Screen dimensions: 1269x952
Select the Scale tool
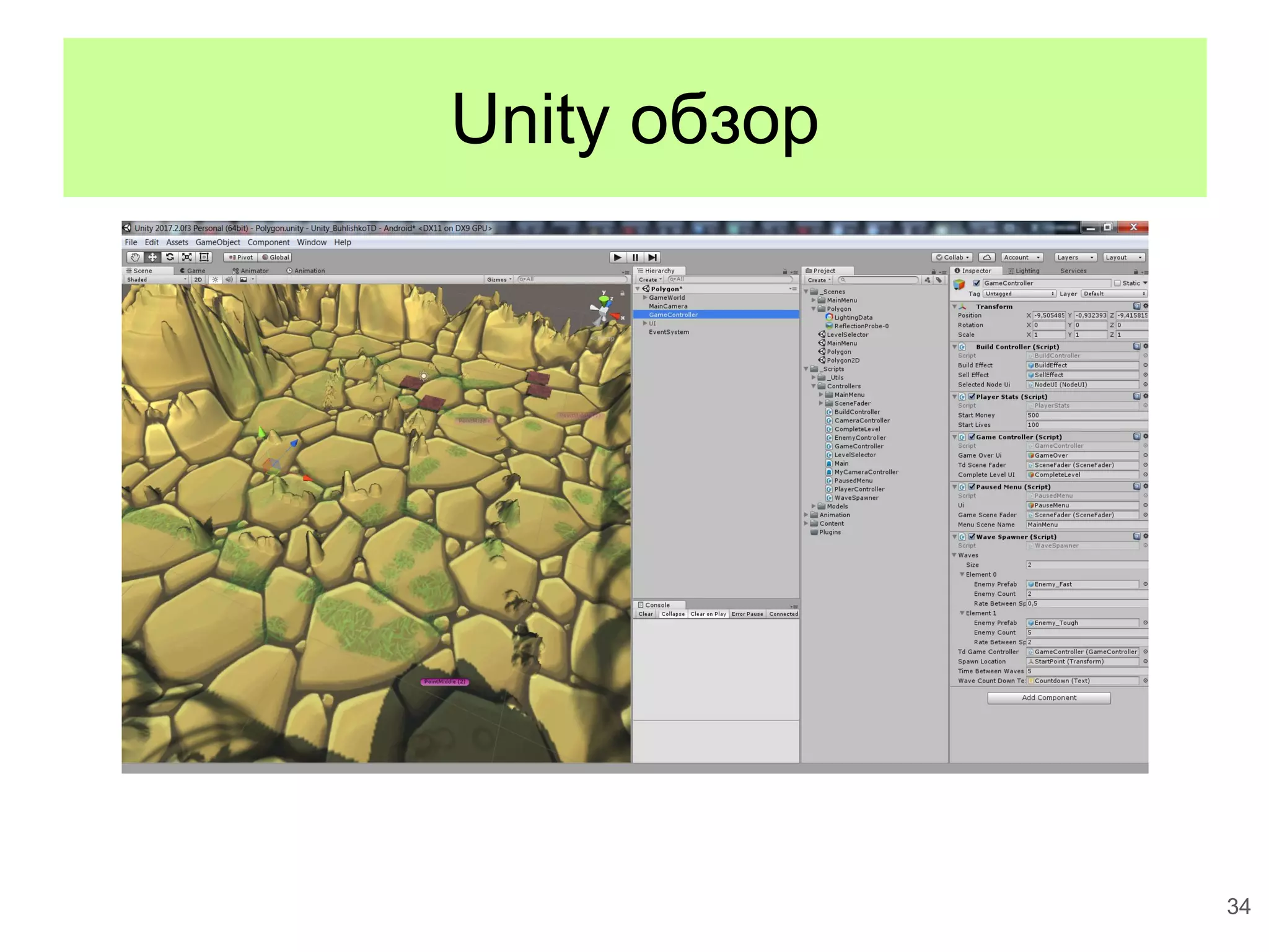187,257
